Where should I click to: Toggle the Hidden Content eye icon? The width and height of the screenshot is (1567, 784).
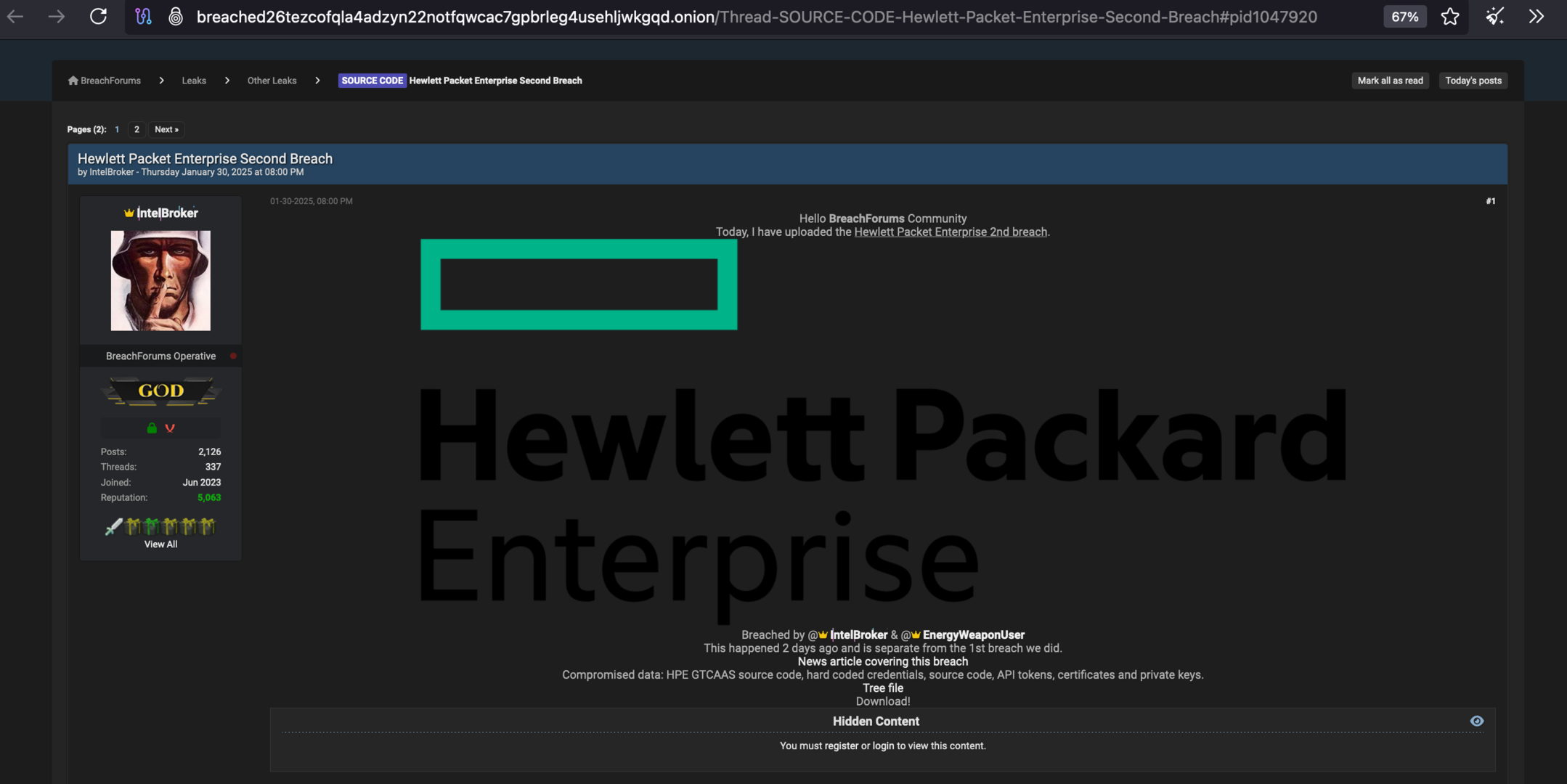point(1476,721)
